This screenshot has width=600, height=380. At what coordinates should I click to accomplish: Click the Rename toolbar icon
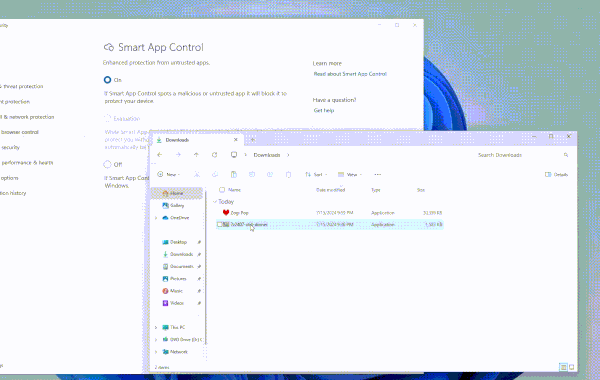coord(252,175)
